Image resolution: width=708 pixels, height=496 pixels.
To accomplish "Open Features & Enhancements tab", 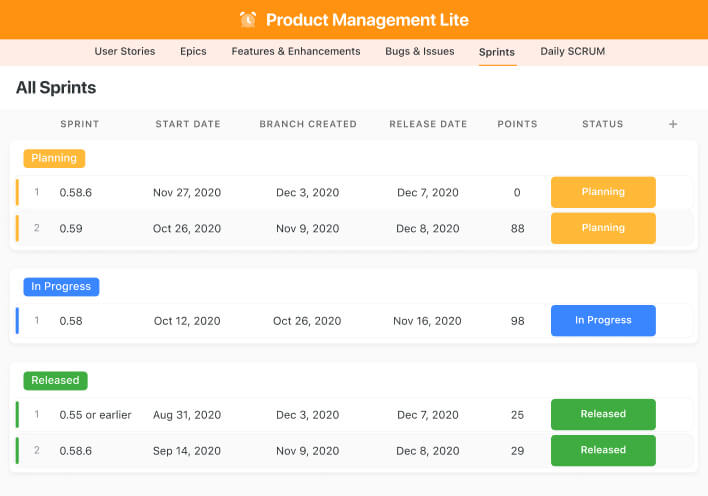I will (296, 52).
